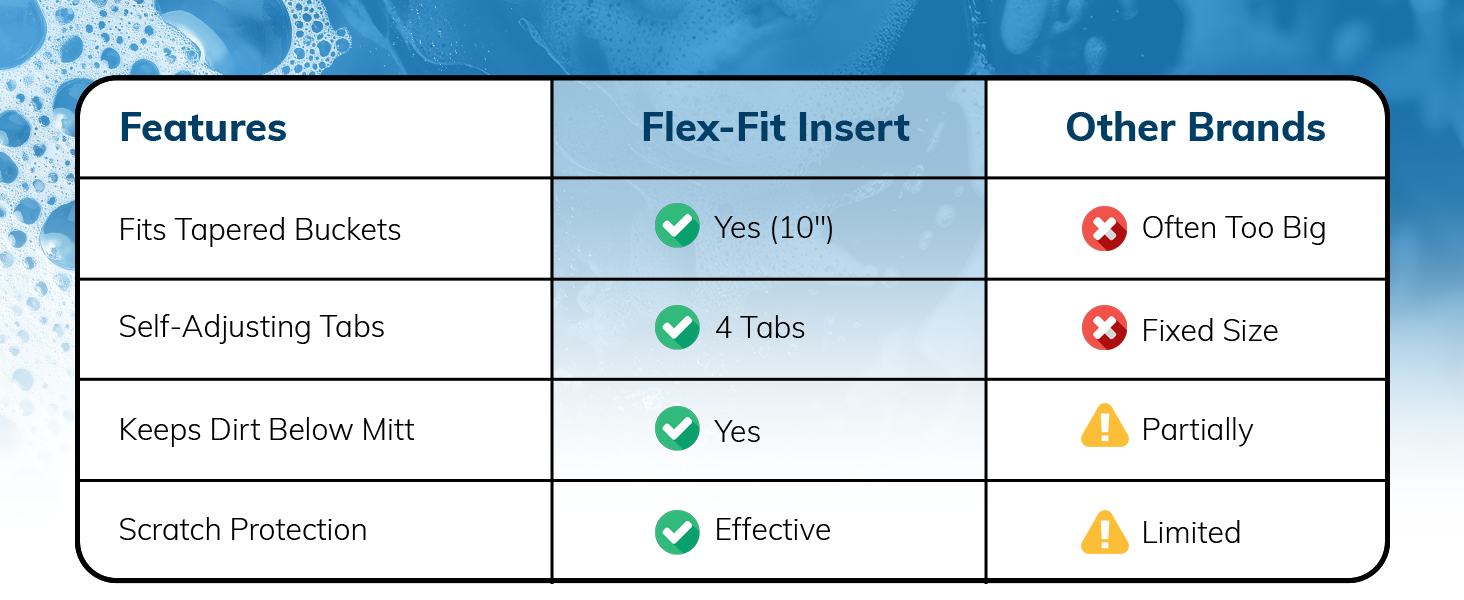This screenshot has height=600, width=1464.
Task: Click the Fits Tapered Buckets label
Action: (x=260, y=230)
